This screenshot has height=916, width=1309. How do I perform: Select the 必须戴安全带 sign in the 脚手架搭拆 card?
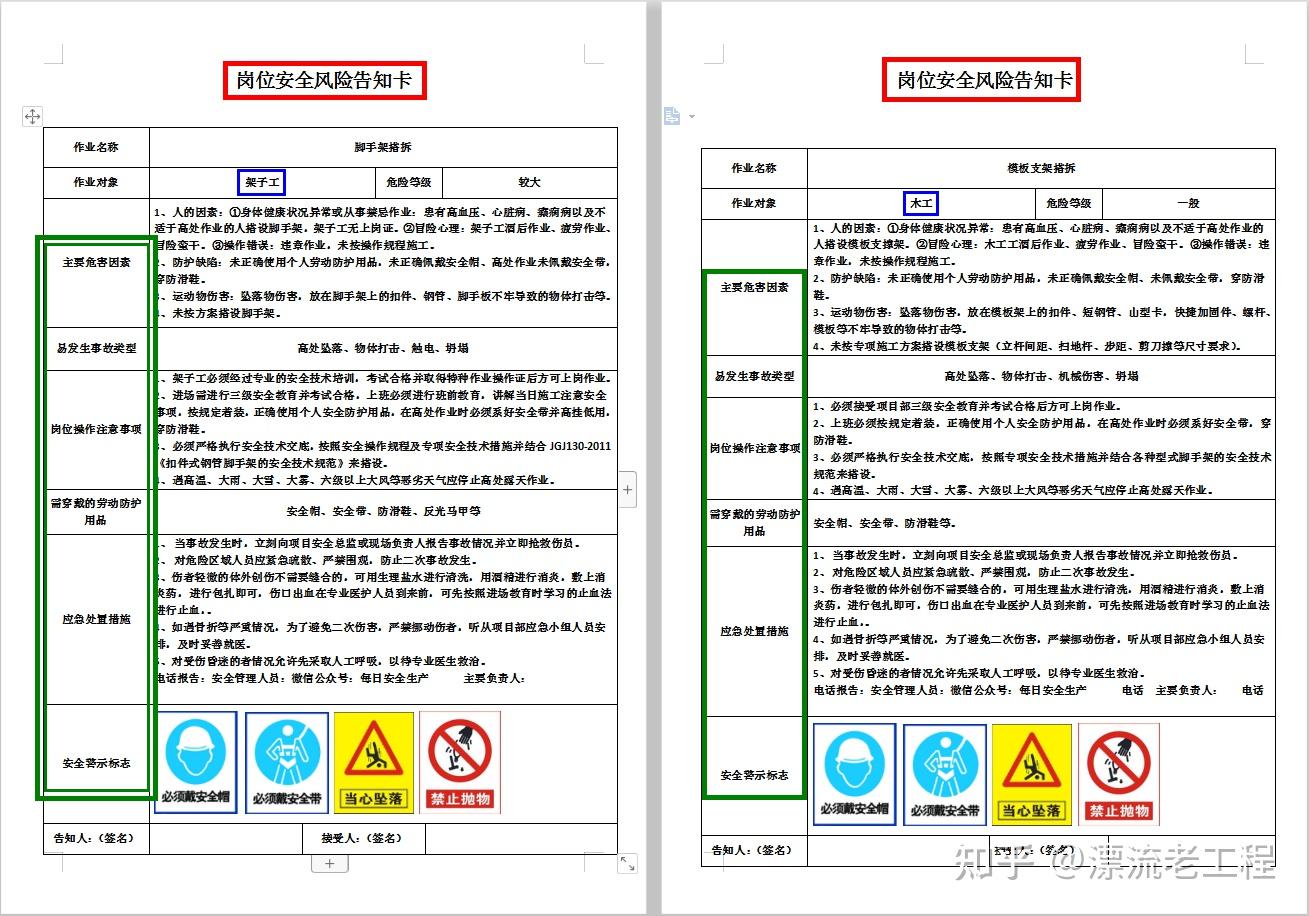286,762
